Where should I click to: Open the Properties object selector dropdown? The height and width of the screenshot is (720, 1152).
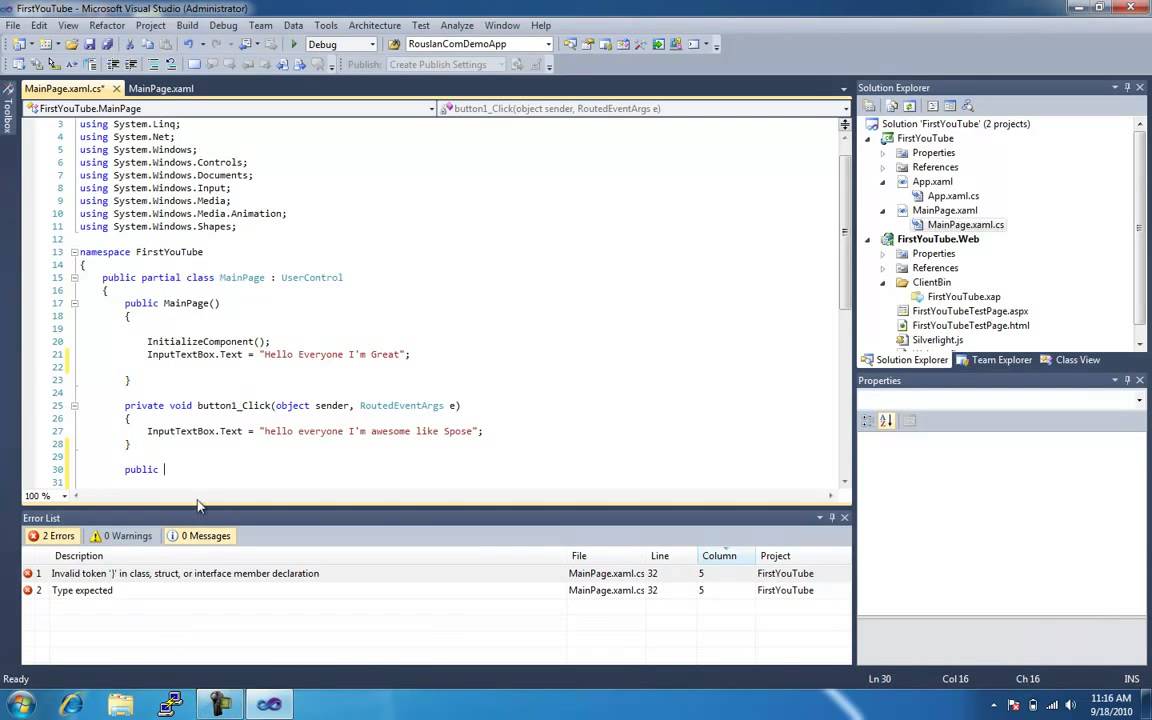click(1140, 400)
